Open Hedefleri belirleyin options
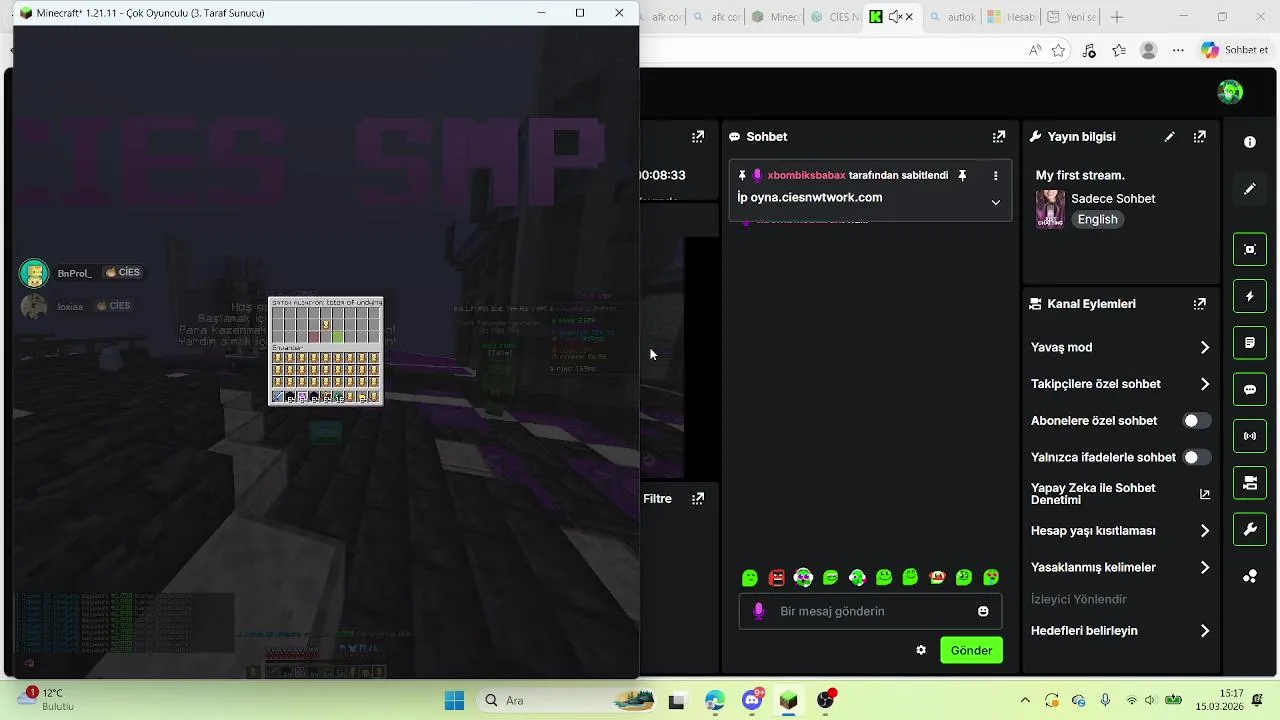 1120,631
